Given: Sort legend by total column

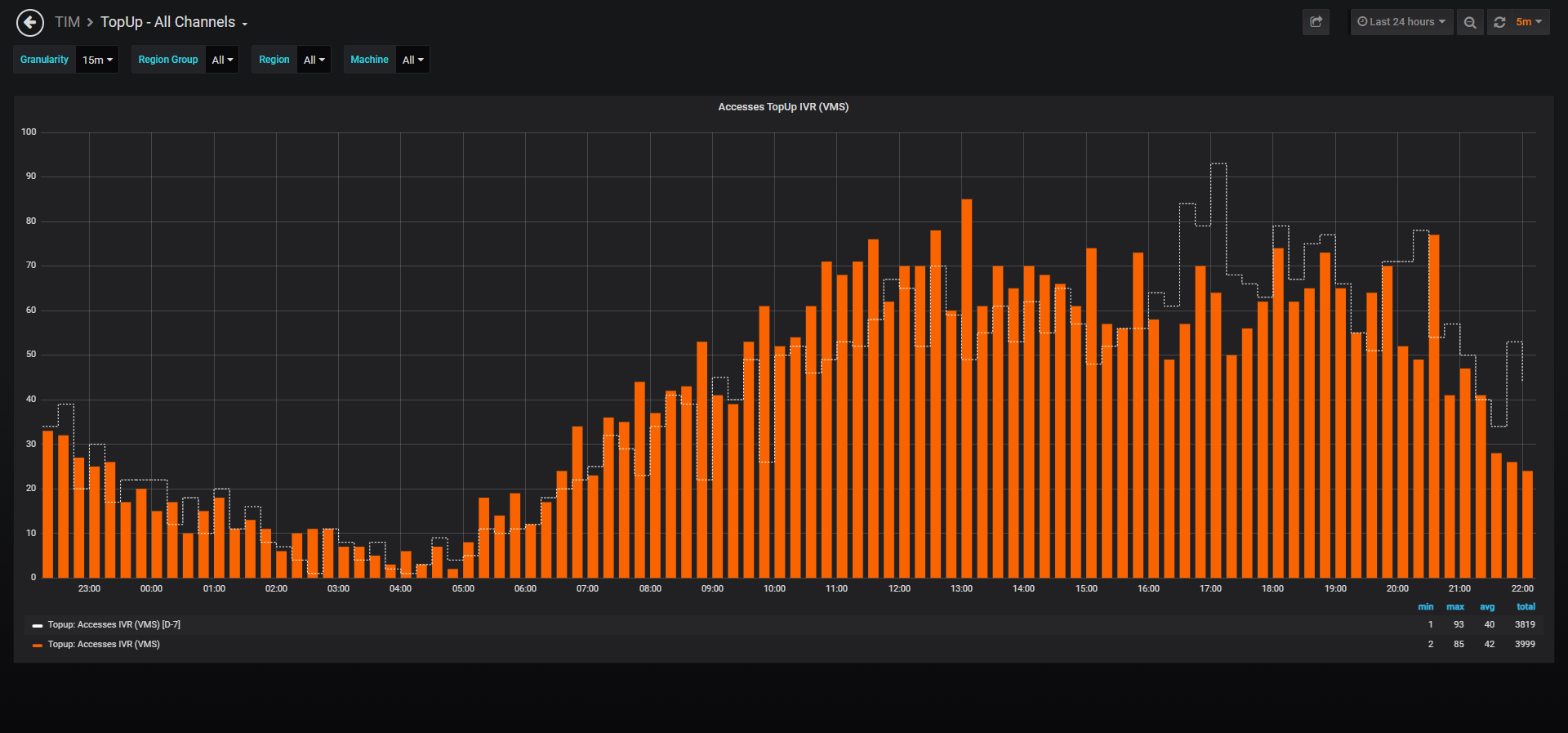Looking at the screenshot, I should pyautogui.click(x=1526, y=607).
